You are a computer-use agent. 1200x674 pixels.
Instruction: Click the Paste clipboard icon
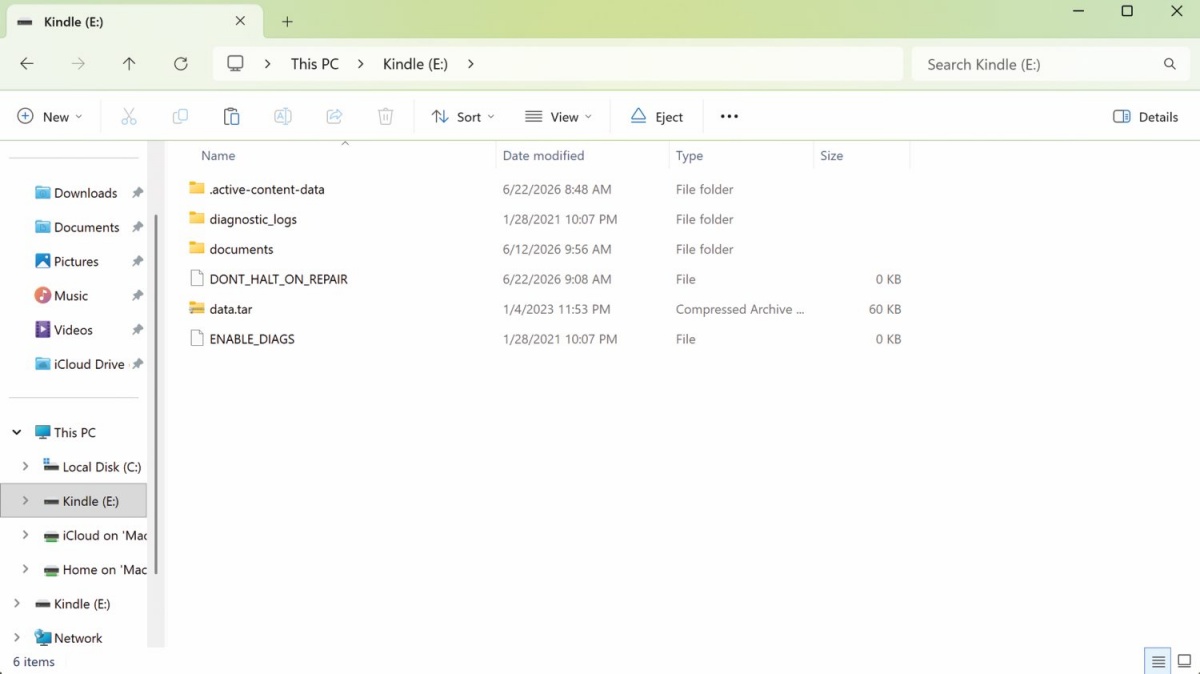tap(231, 117)
